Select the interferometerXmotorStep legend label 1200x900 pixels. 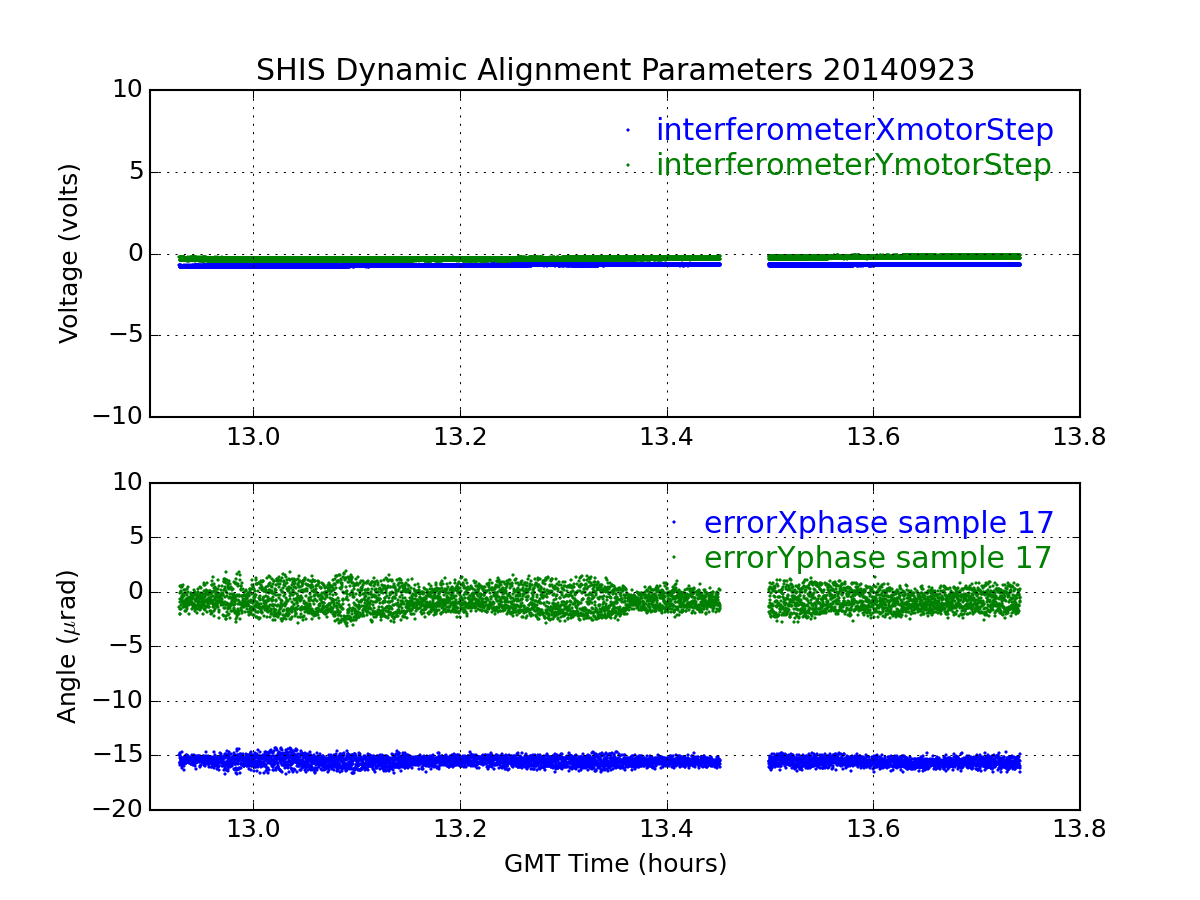pyautogui.click(x=854, y=130)
